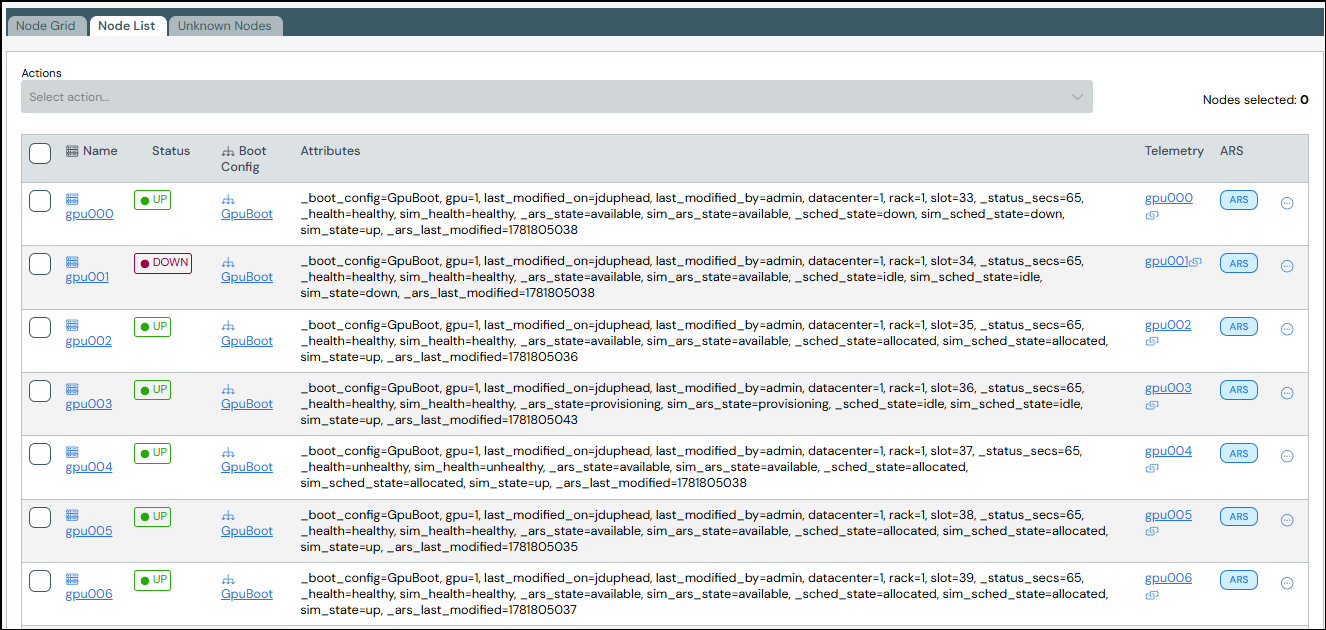Click the DOWN status badge for gpu001
This screenshot has width=1326, height=630.
163,263
